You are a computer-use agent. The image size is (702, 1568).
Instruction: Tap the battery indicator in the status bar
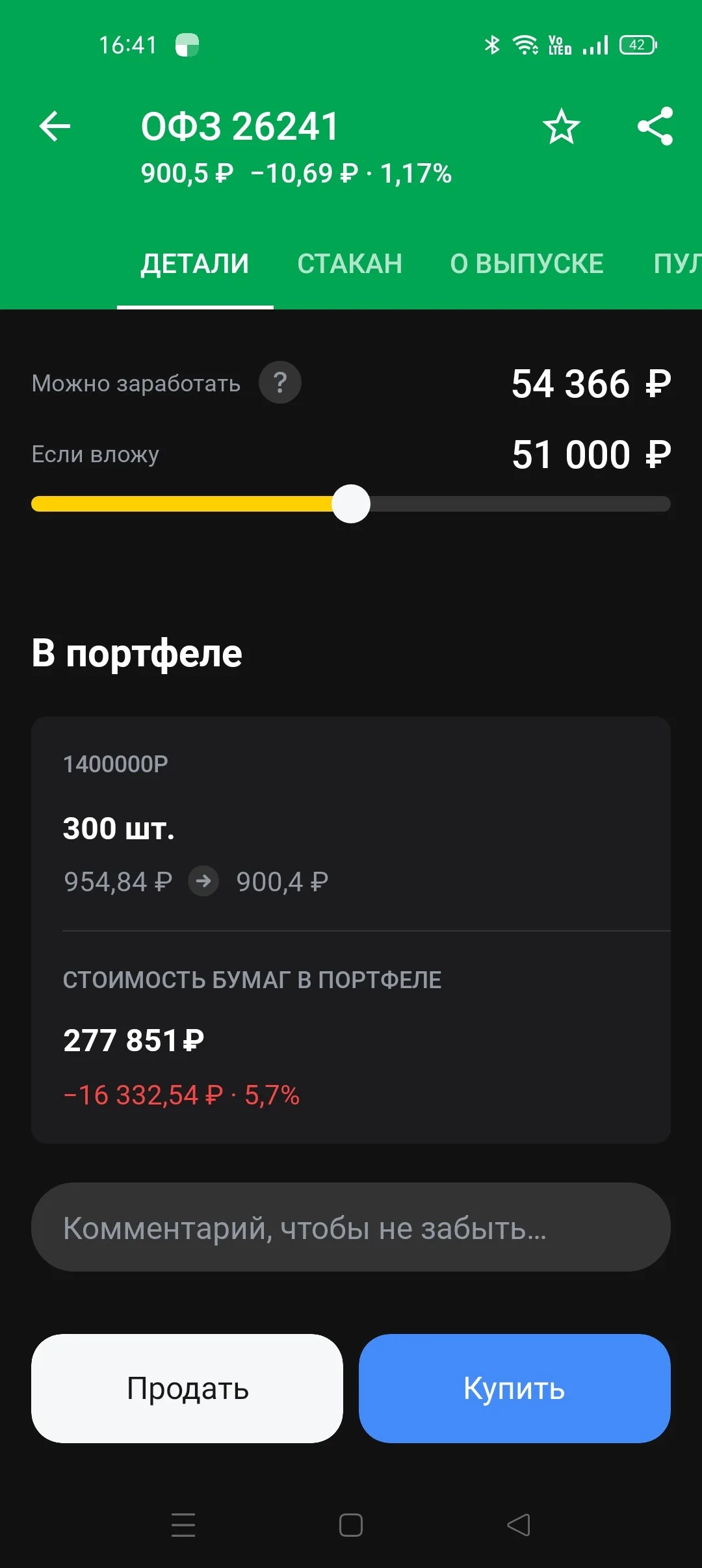click(638, 45)
